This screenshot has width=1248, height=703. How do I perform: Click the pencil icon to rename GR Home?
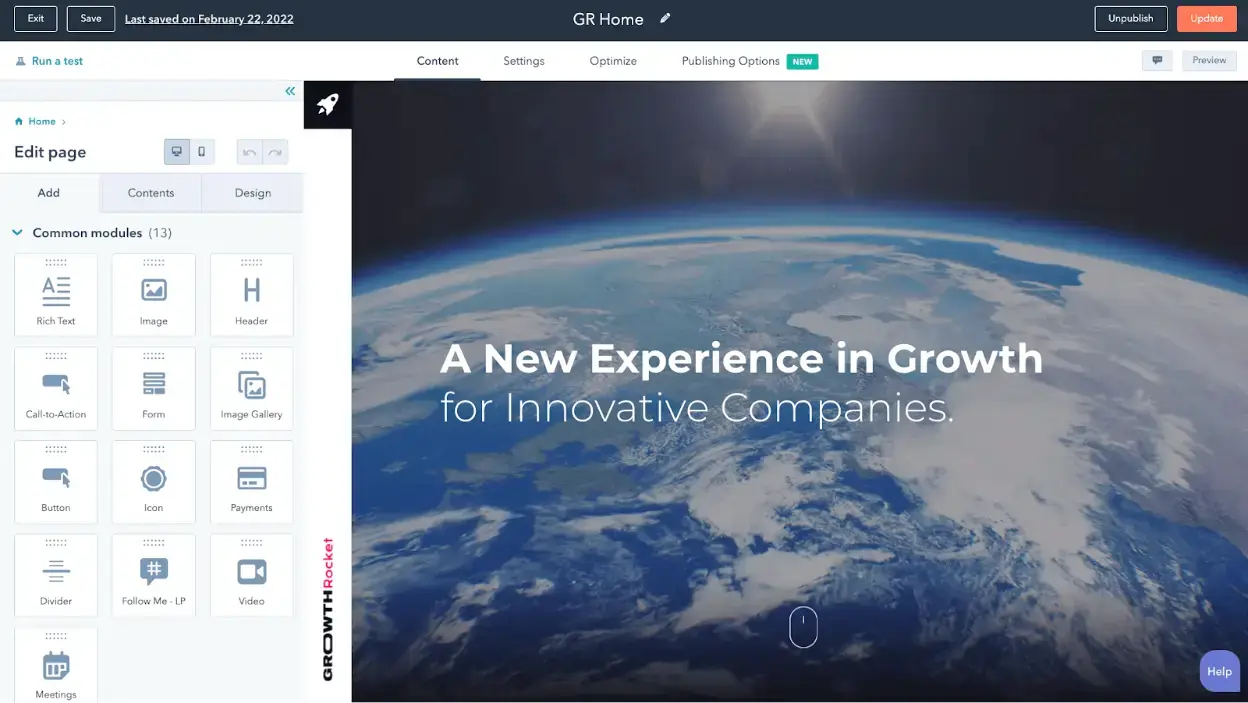(x=665, y=18)
